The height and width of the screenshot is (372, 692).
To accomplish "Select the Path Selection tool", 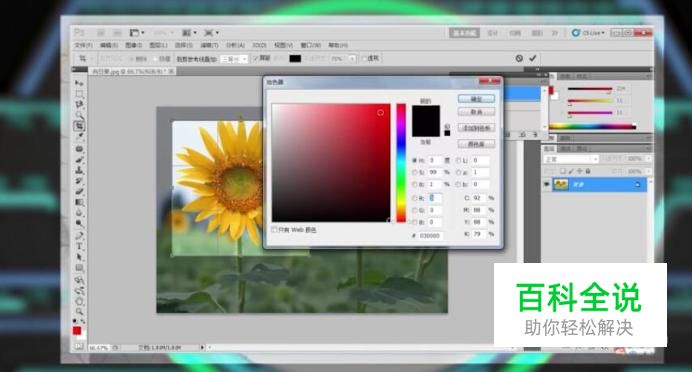I will [79, 257].
